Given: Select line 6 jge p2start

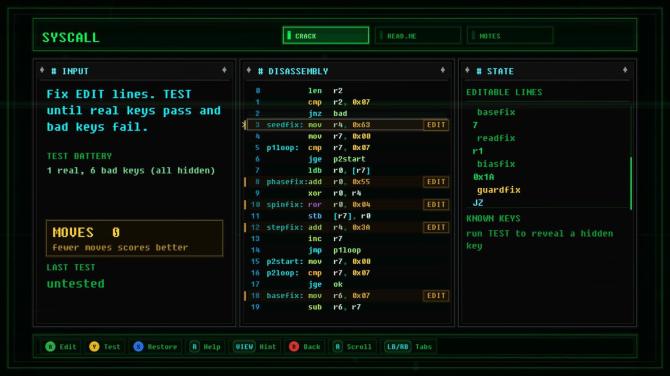Looking at the screenshot, I should [347, 159].
